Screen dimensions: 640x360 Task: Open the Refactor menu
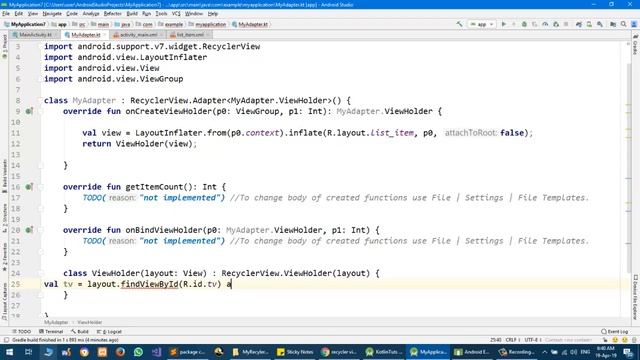pyautogui.click(x=113, y=13)
